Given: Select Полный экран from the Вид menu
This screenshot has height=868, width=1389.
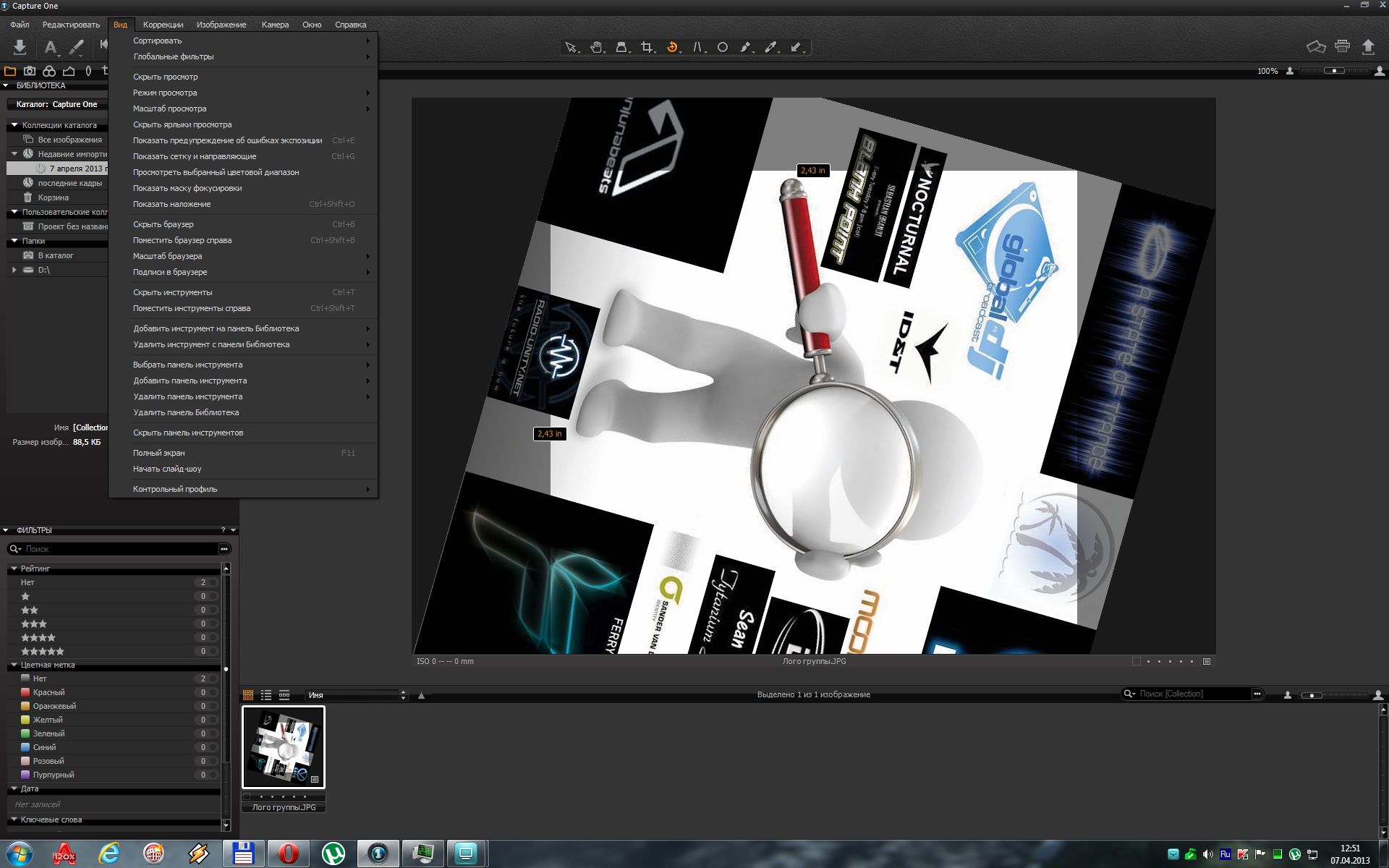Looking at the screenshot, I should pyautogui.click(x=159, y=453).
